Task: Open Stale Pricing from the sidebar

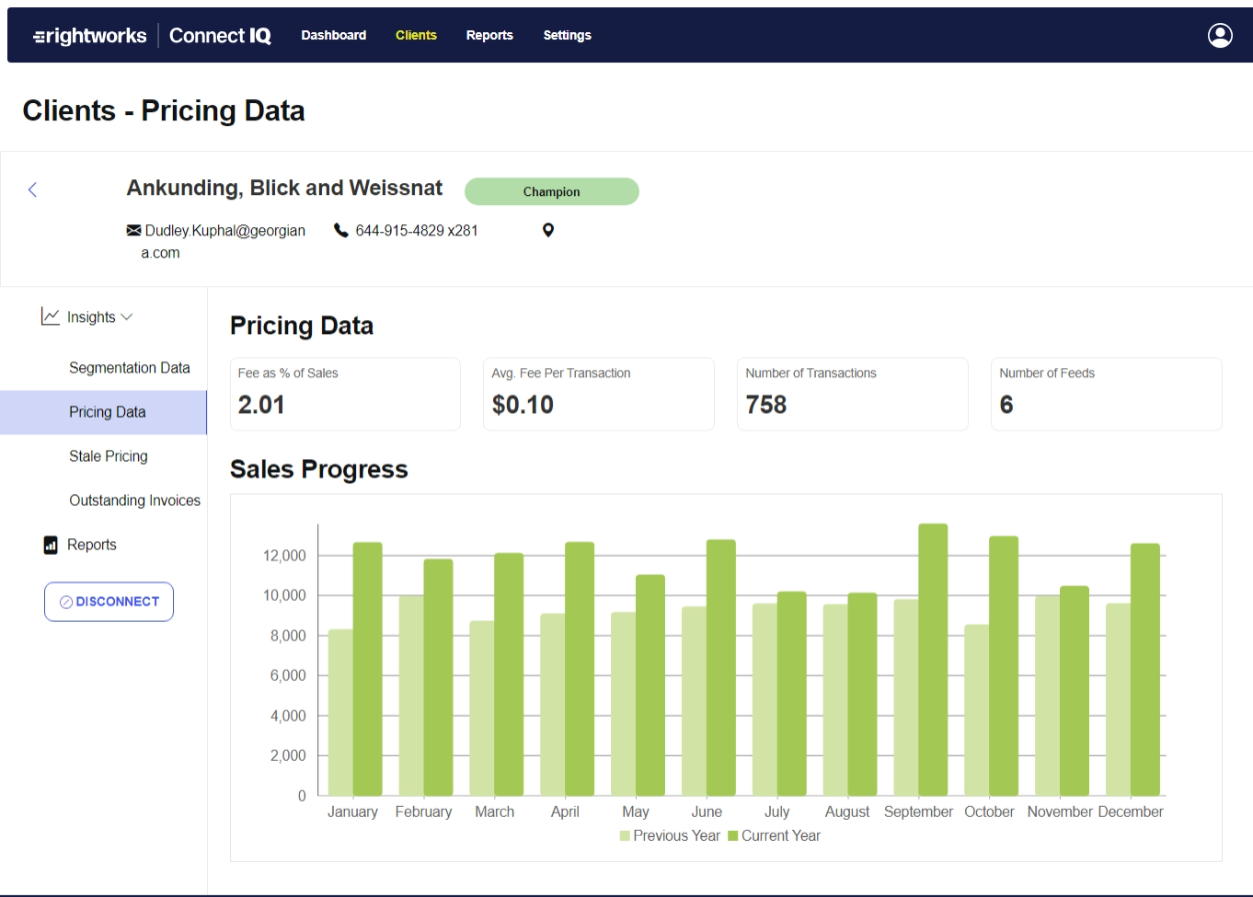Action: click(108, 456)
